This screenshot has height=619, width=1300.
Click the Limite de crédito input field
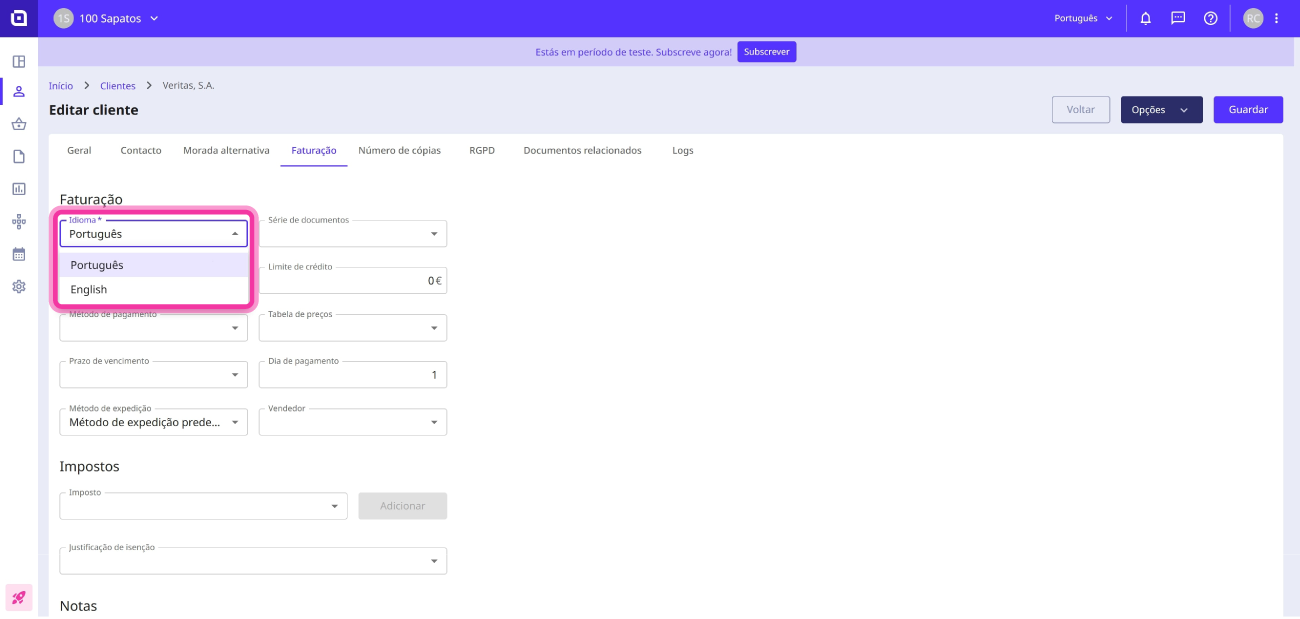(352, 280)
